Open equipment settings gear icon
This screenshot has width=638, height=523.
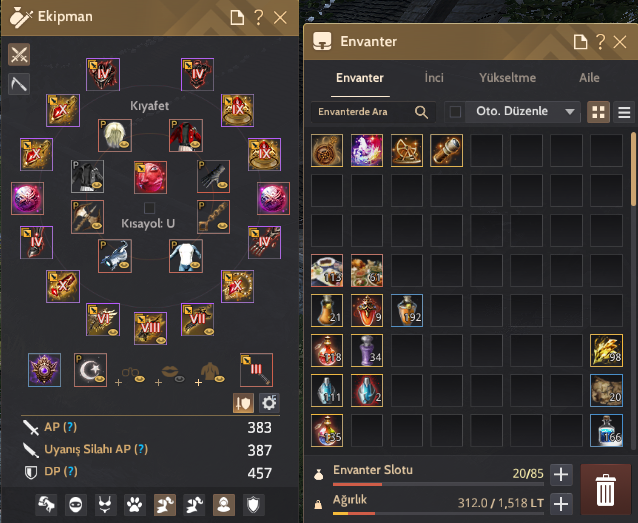pyautogui.click(x=269, y=403)
